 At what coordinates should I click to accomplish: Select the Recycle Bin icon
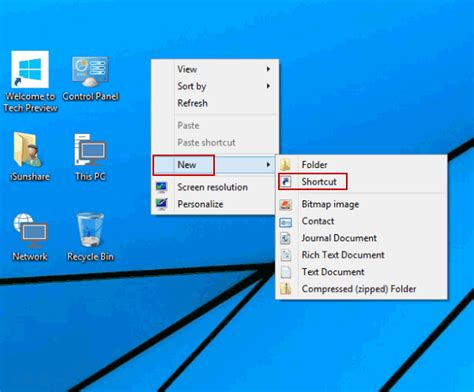pyautogui.click(x=90, y=230)
